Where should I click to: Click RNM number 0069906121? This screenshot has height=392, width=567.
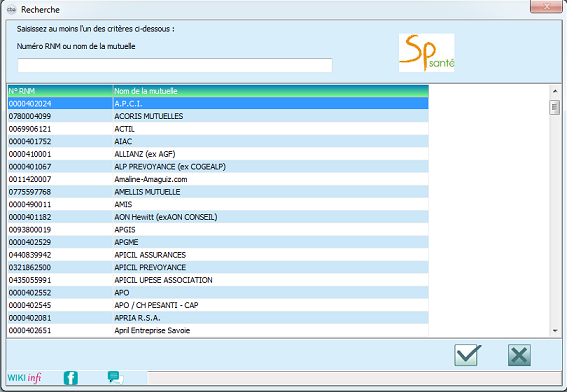pyautogui.click(x=30, y=129)
